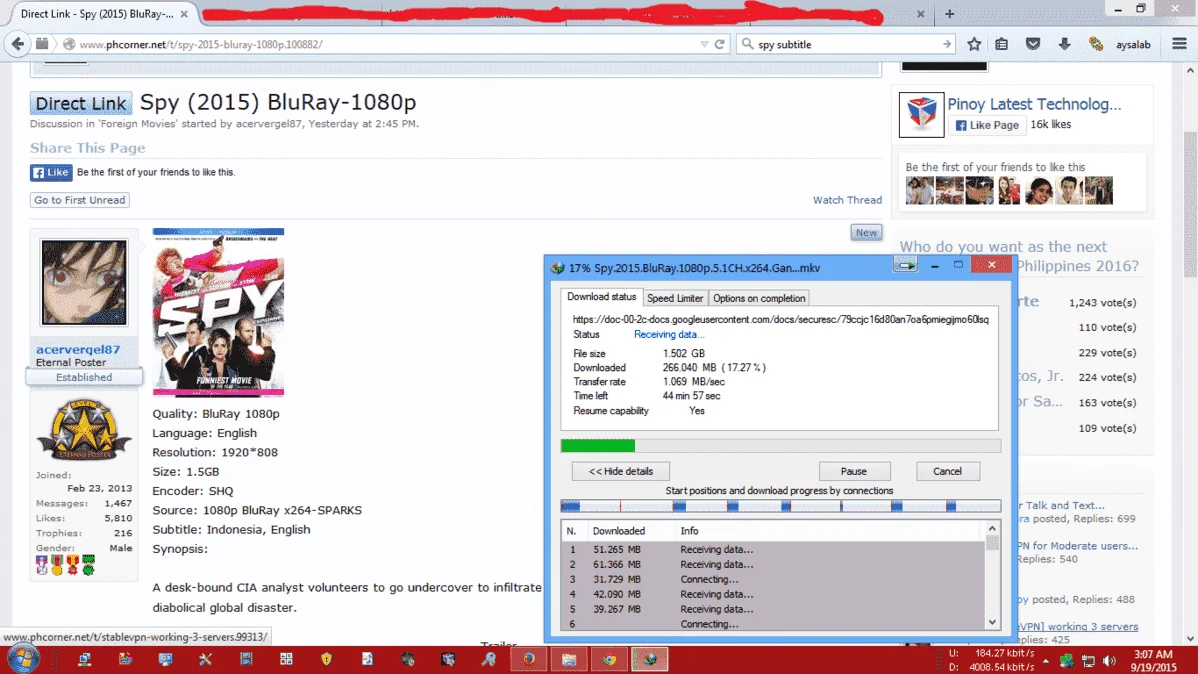Close the Direct Link Spy tab

pyautogui.click(x=184, y=14)
